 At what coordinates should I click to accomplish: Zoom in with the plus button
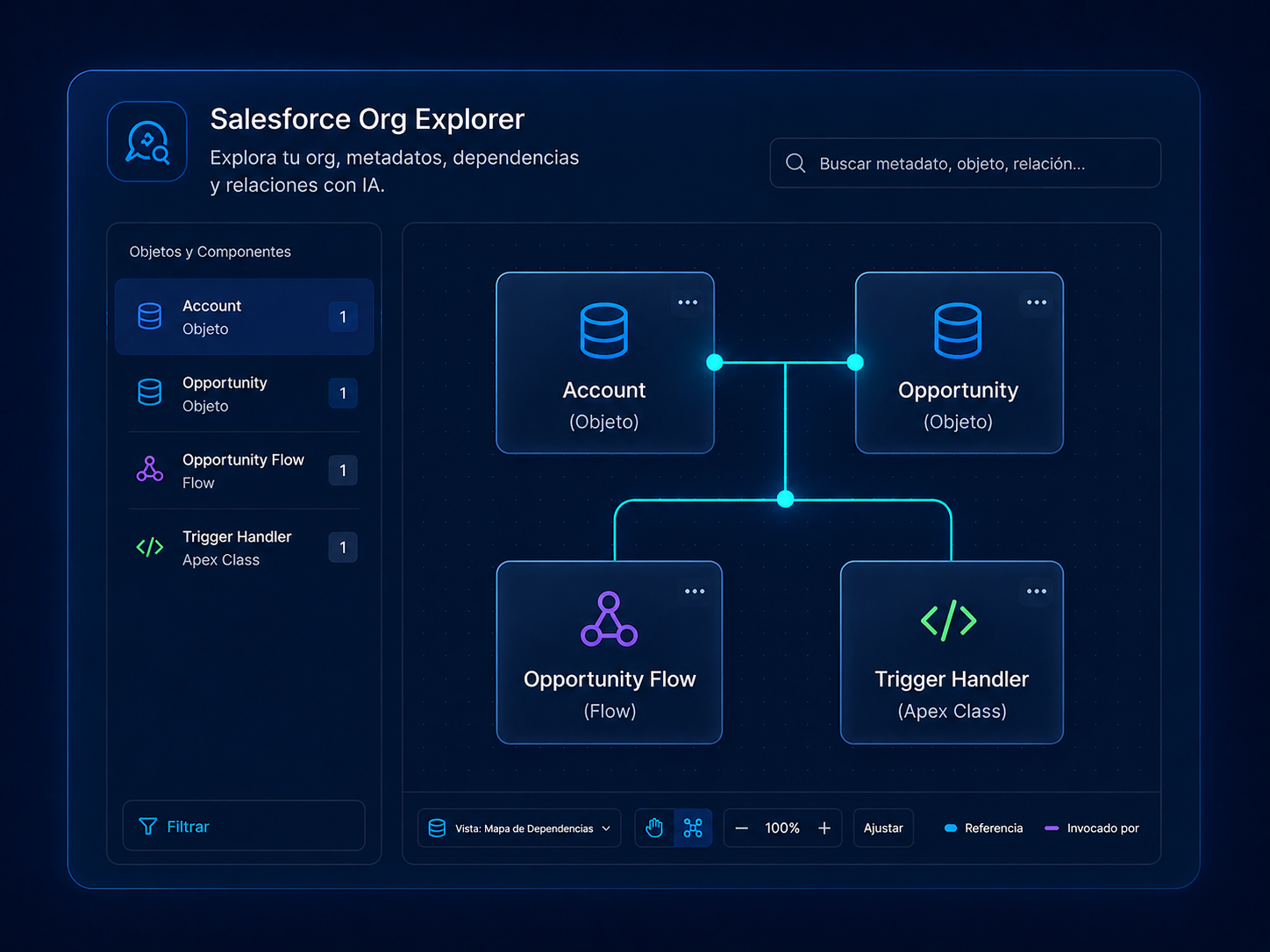(824, 828)
